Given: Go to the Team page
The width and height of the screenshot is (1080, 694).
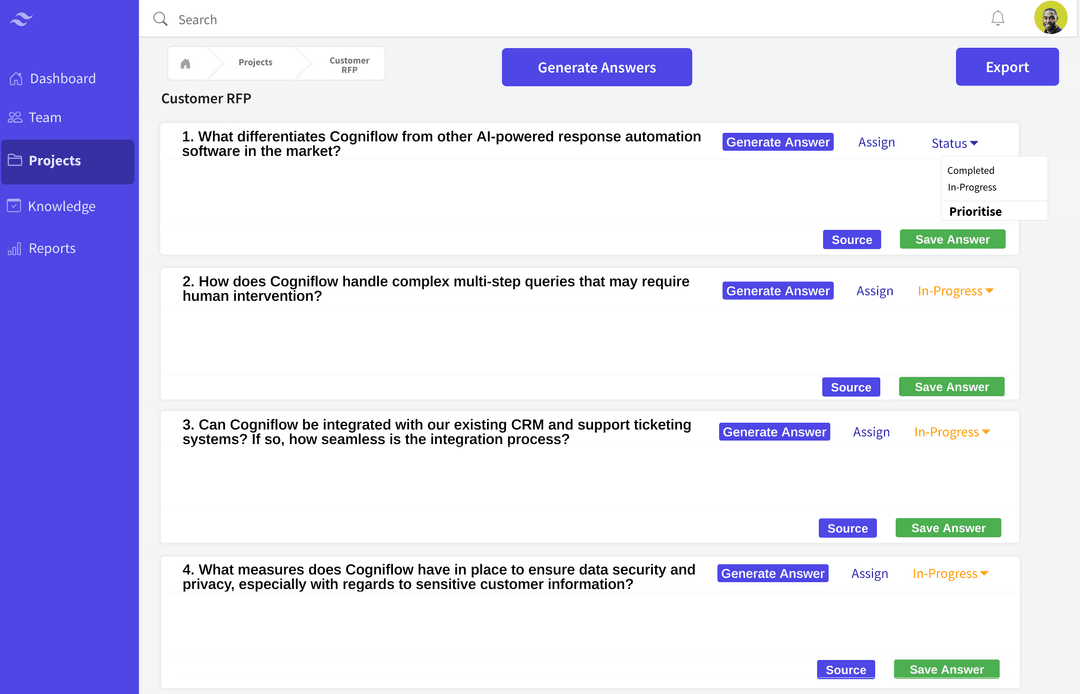Looking at the screenshot, I should click(x=68, y=118).
